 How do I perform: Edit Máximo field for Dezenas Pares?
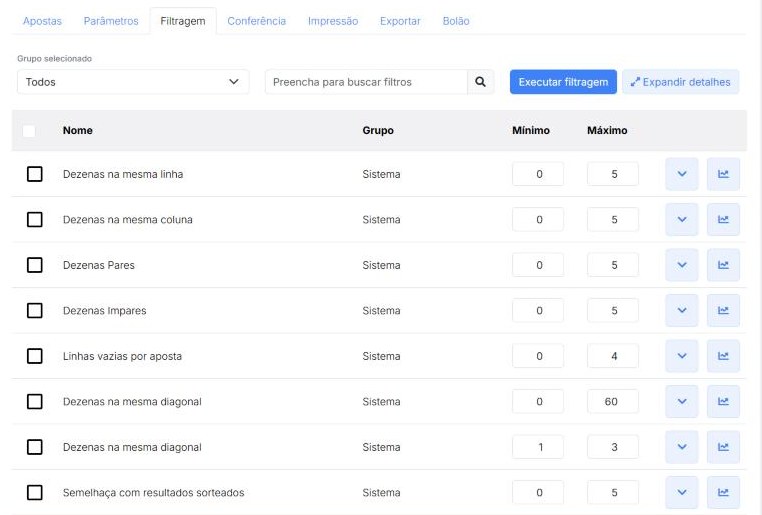(x=613, y=265)
